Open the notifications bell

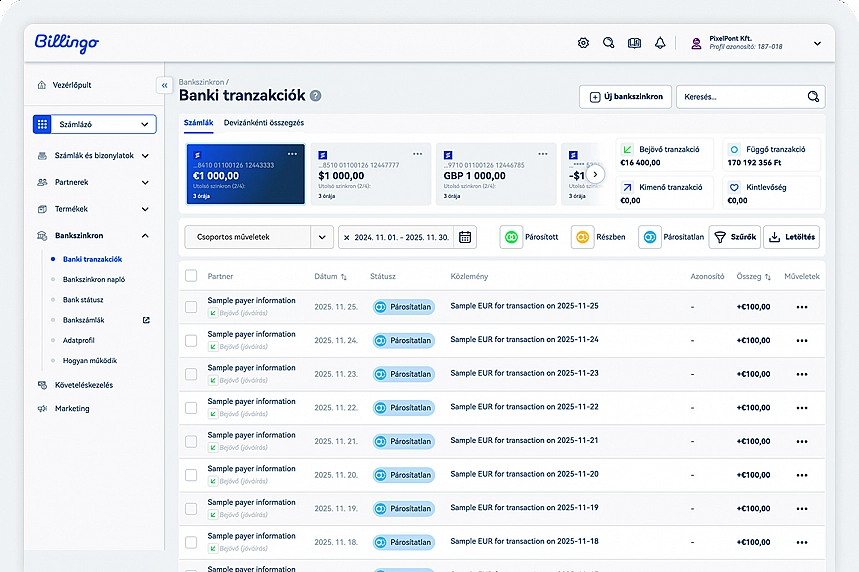(x=660, y=43)
